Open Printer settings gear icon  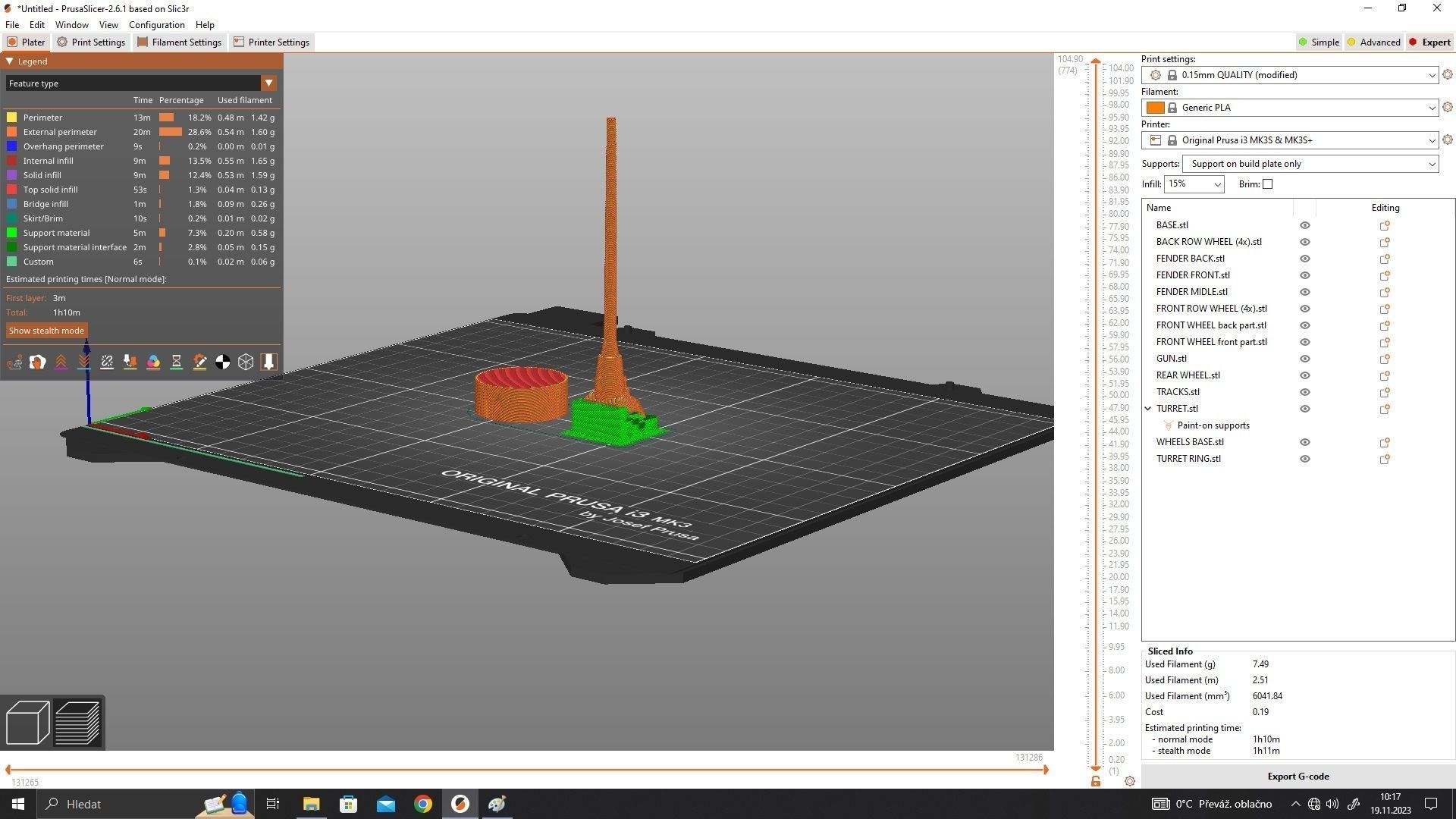point(1448,140)
